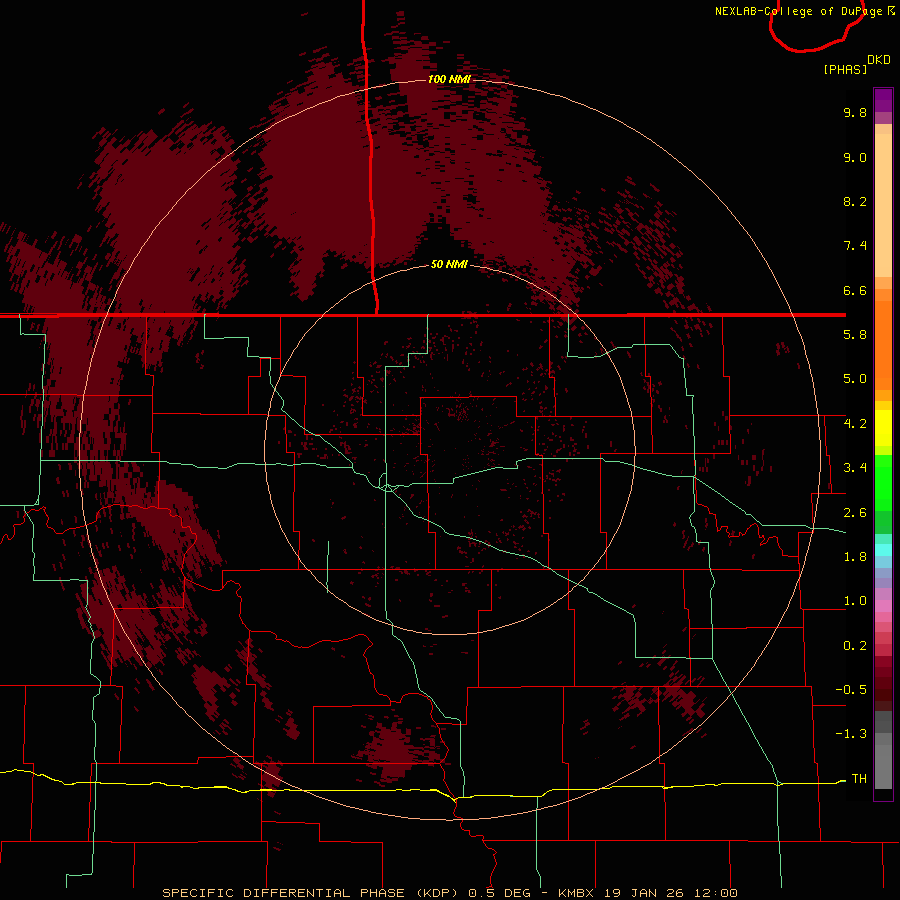
Task: Click the yellow segment of color bar
Action: (883, 428)
